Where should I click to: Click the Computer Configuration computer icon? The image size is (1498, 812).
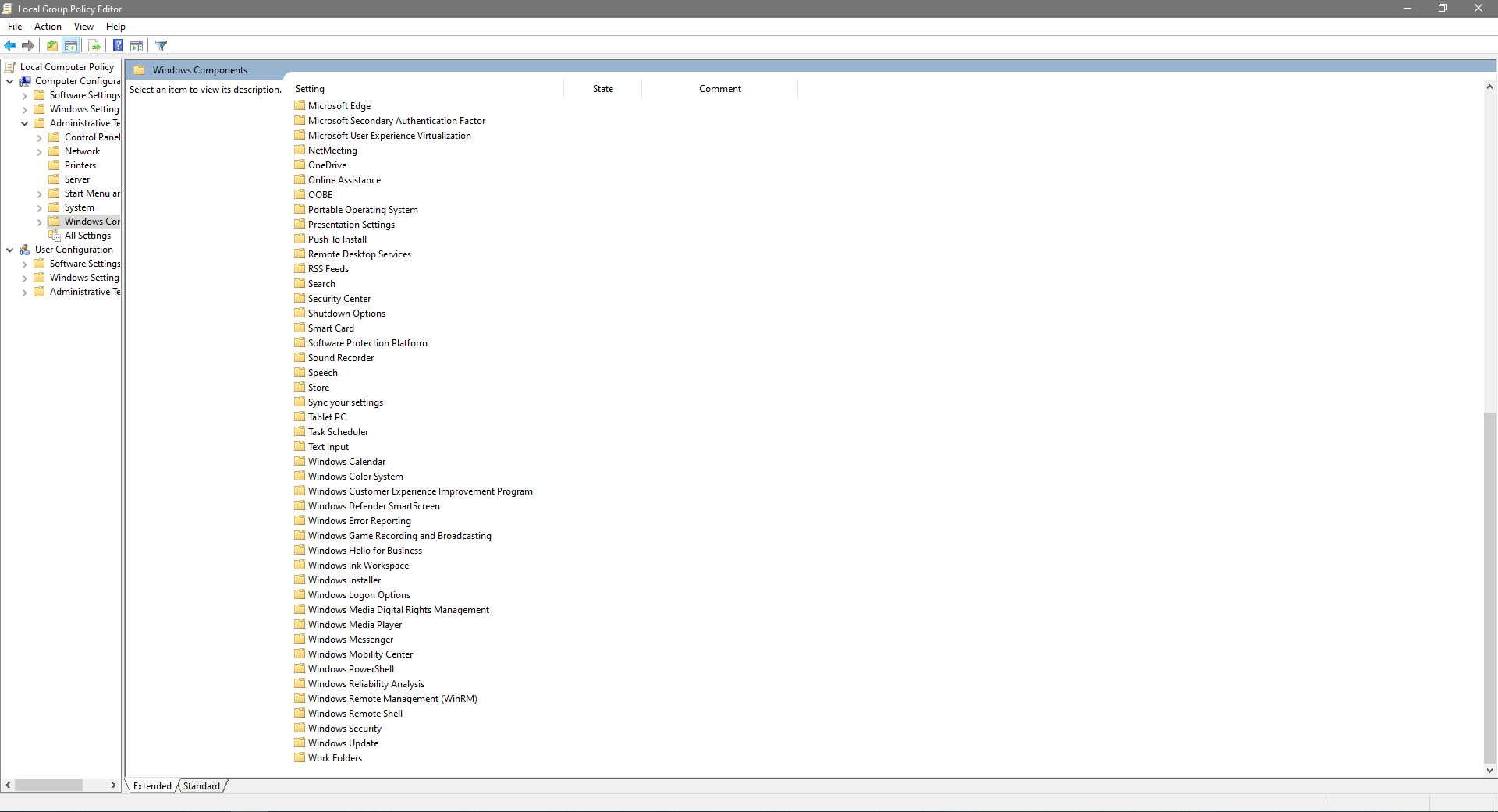(25, 81)
